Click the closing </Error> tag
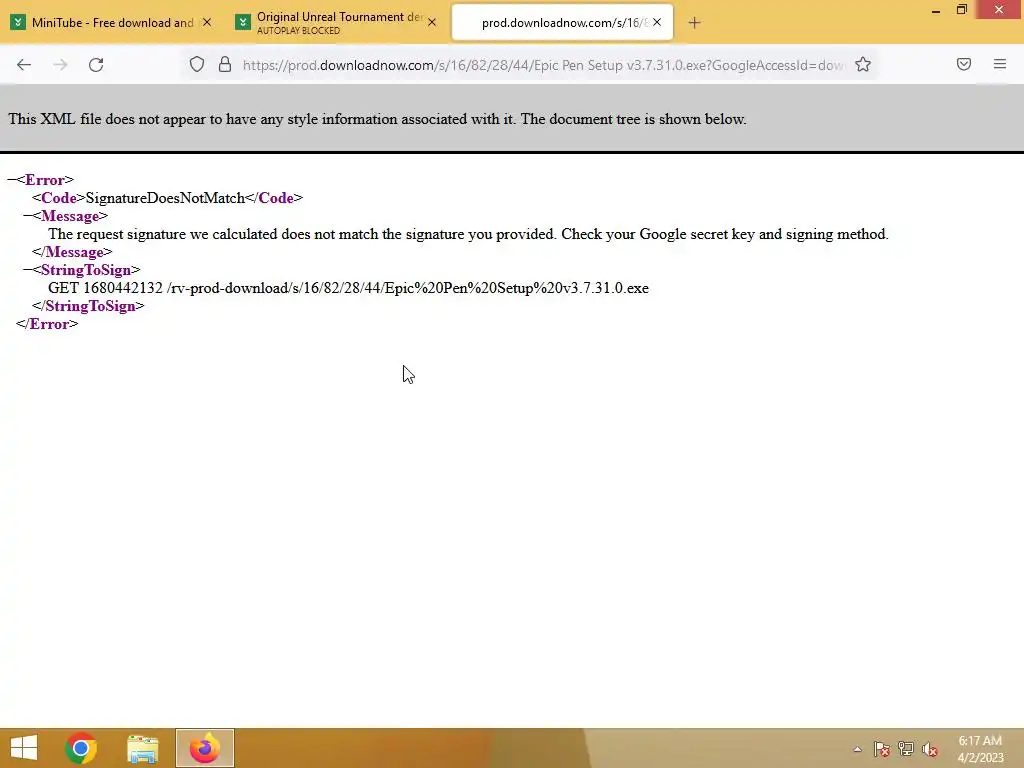The height and width of the screenshot is (768, 1024). (x=47, y=324)
